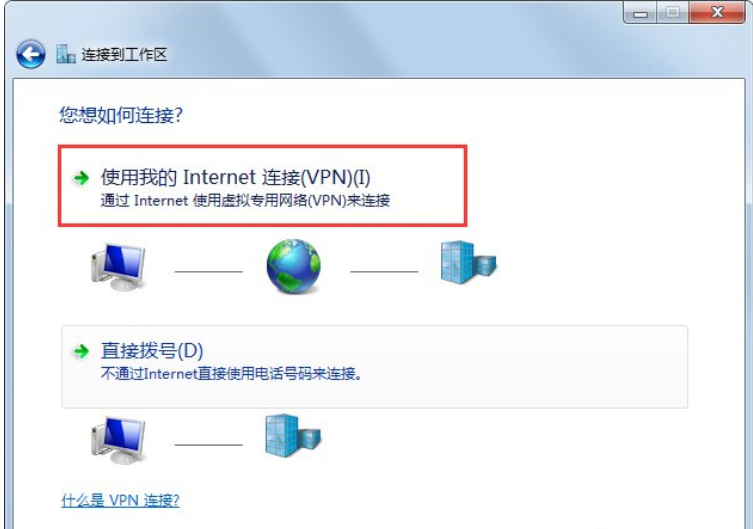Minimize the window
The height and width of the screenshot is (529, 753).
click(640, 12)
